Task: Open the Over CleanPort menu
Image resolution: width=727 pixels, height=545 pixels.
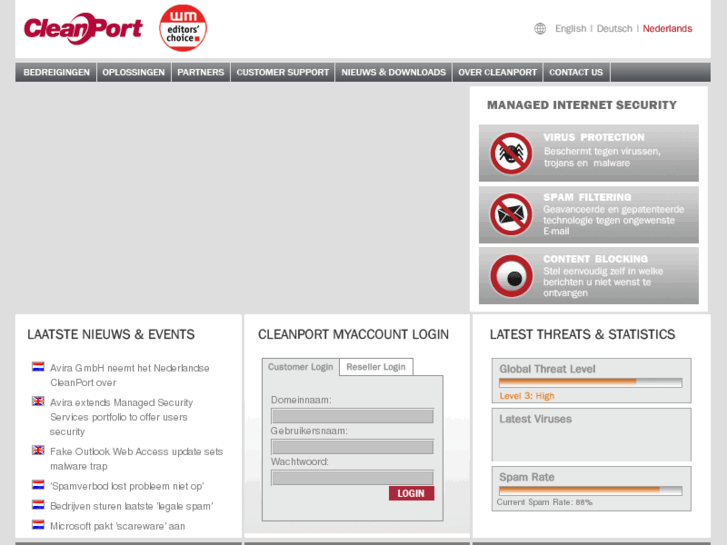Action: 497,72
